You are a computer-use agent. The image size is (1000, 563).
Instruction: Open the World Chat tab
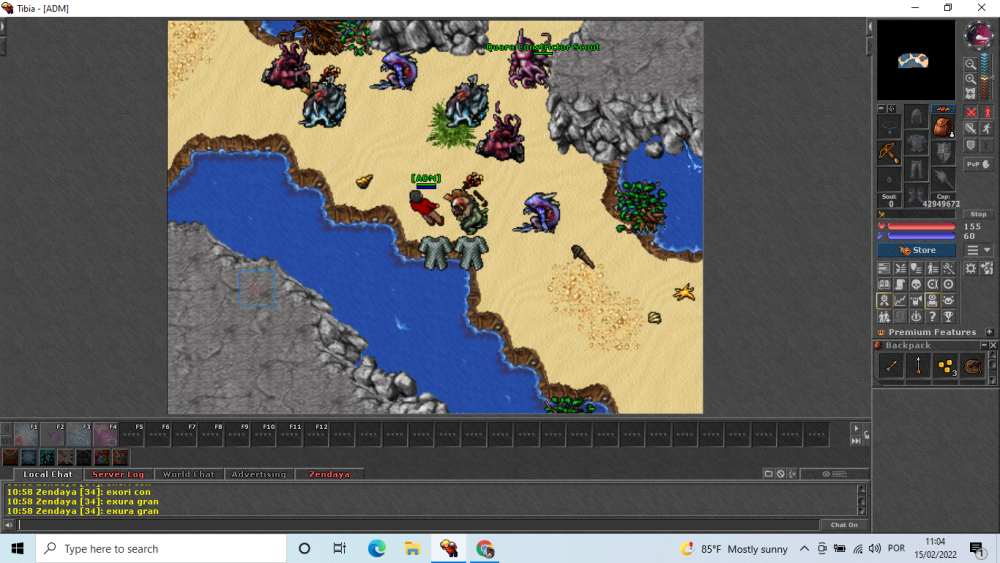pos(189,474)
